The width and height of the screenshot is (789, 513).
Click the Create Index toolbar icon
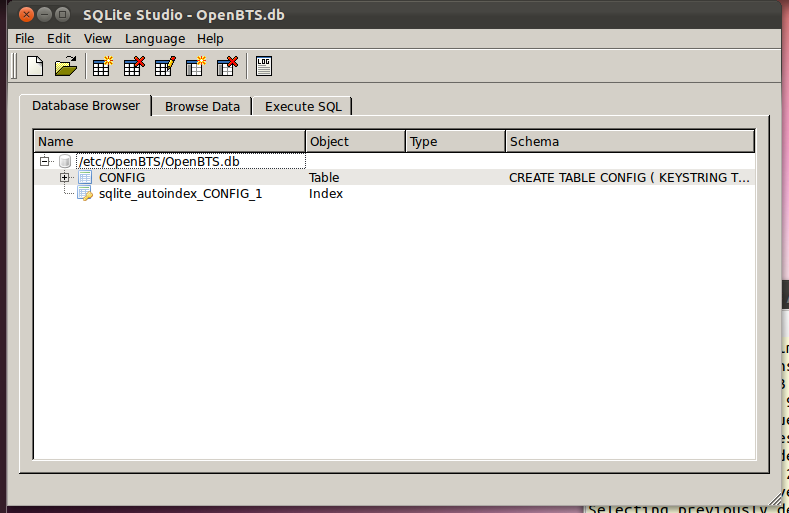click(196, 67)
